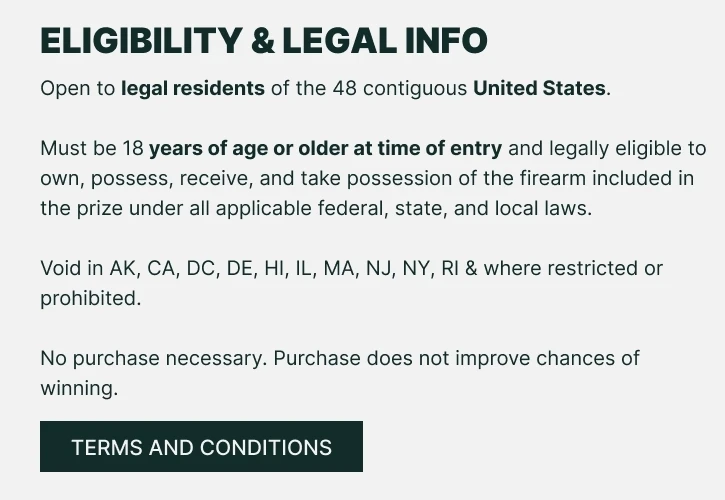Click the 'where restricted or' text

[573, 268]
